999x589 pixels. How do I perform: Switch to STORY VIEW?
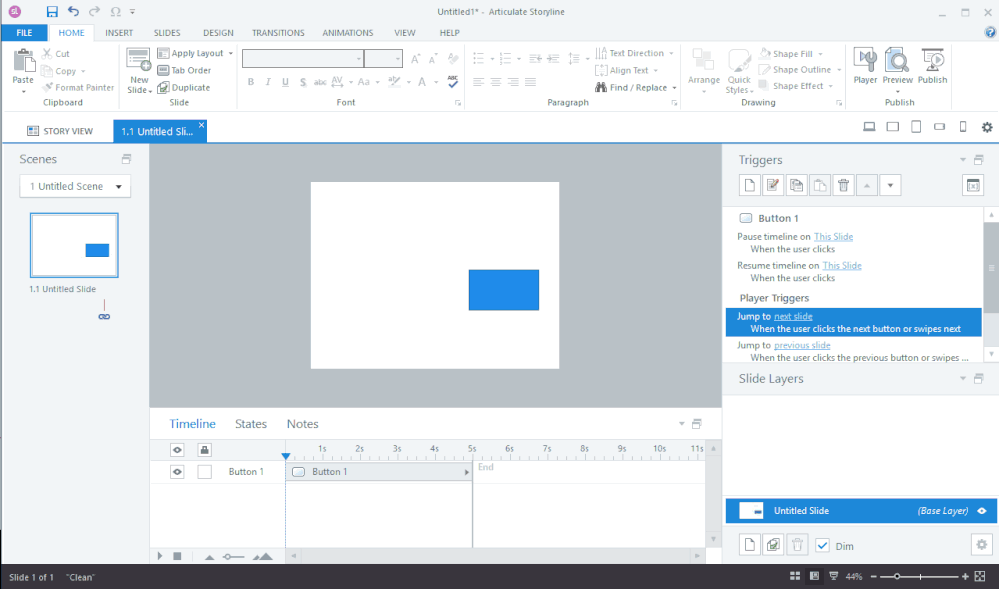point(59,131)
